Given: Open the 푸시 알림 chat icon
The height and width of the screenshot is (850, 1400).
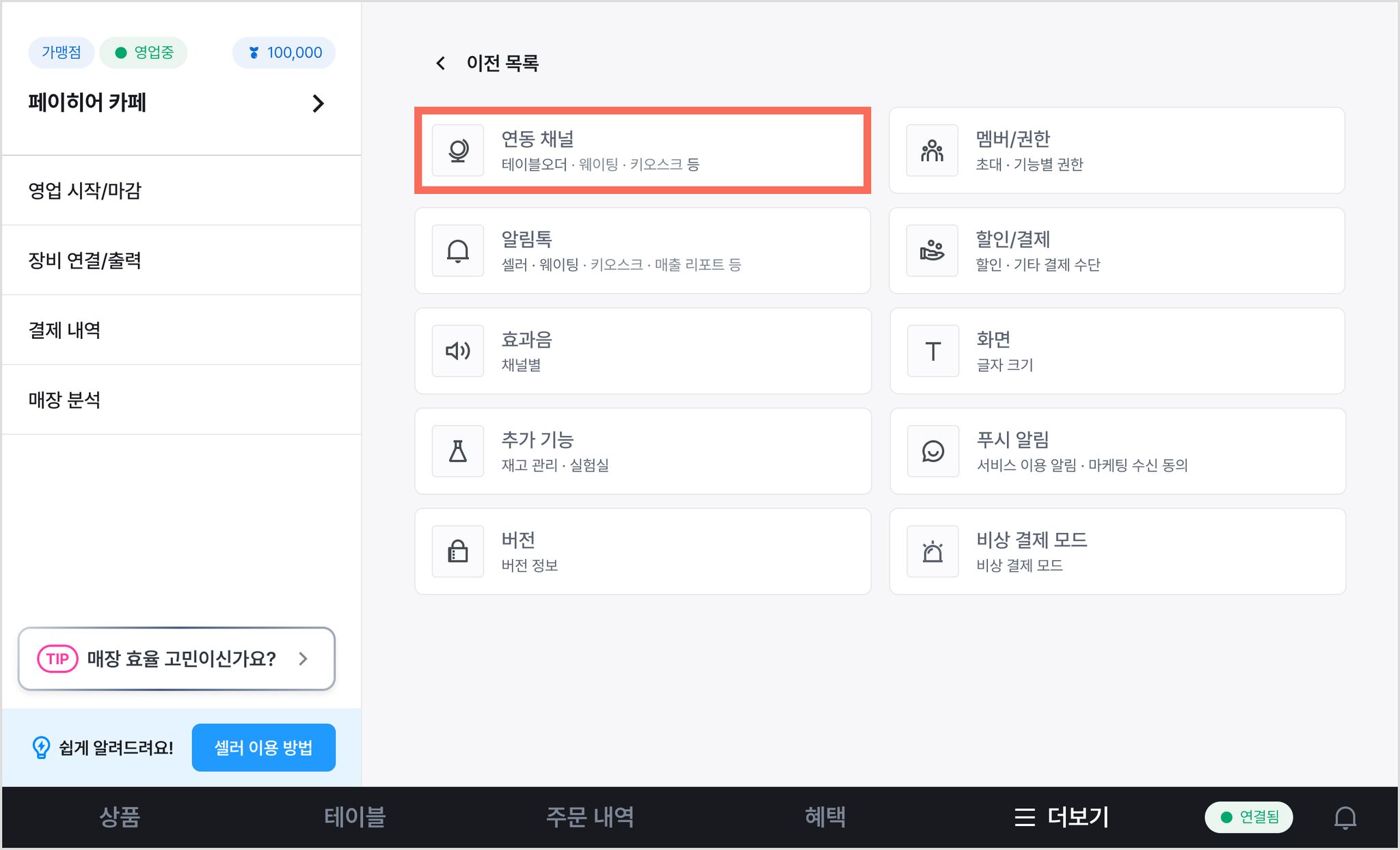Looking at the screenshot, I should click(932, 451).
